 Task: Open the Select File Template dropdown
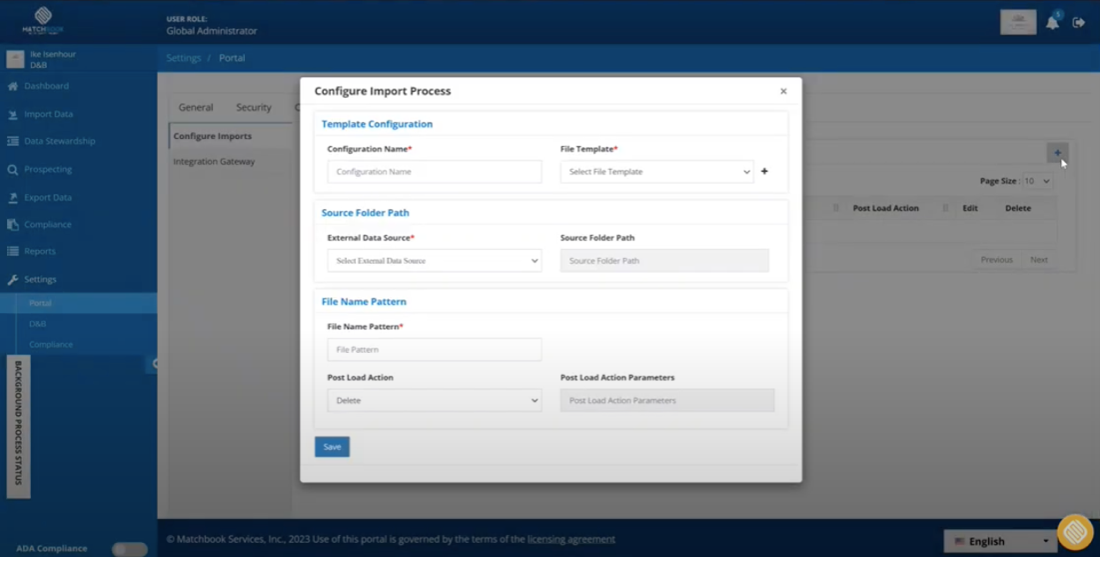pos(657,172)
